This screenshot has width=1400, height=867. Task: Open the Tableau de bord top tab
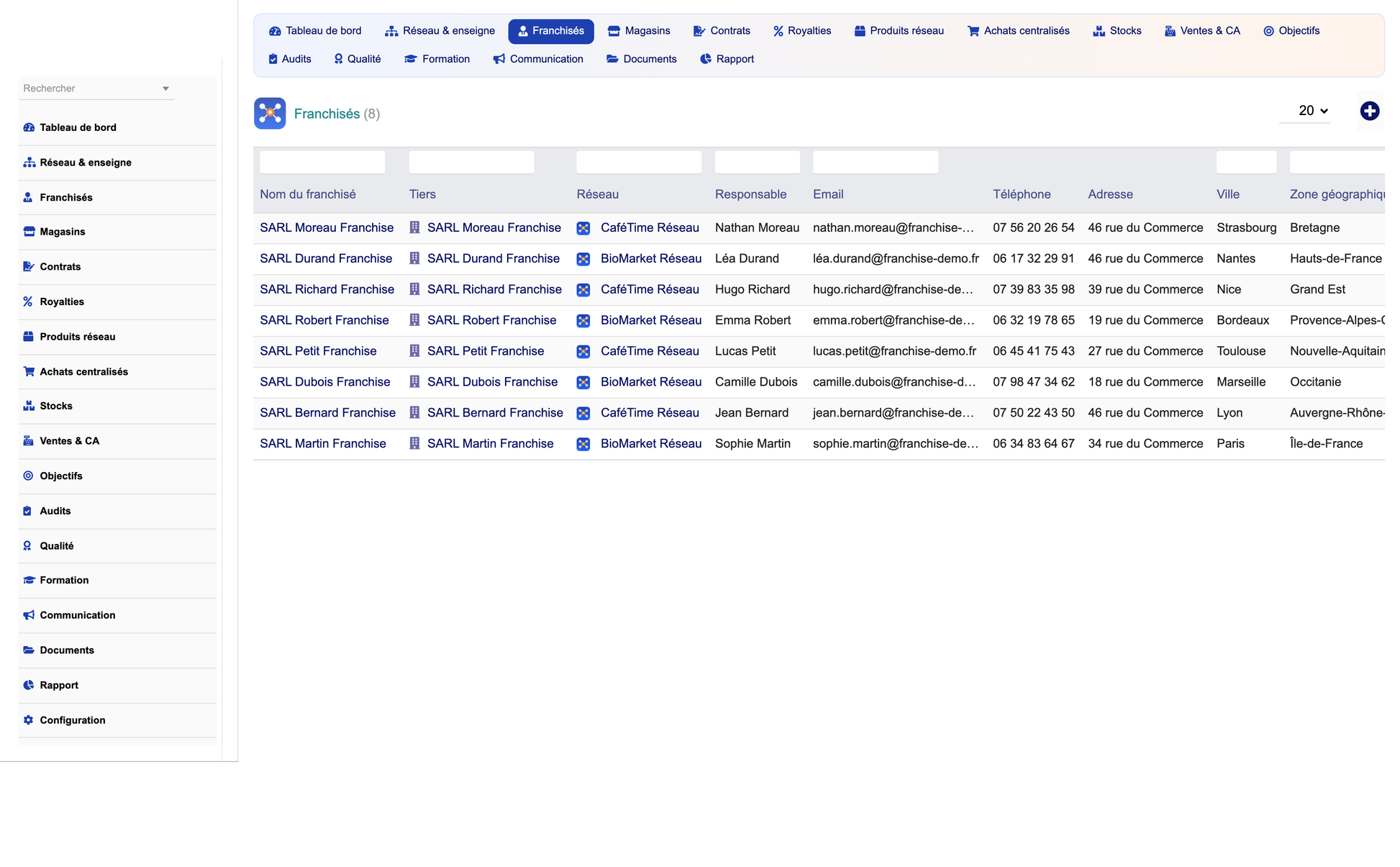[x=315, y=31]
